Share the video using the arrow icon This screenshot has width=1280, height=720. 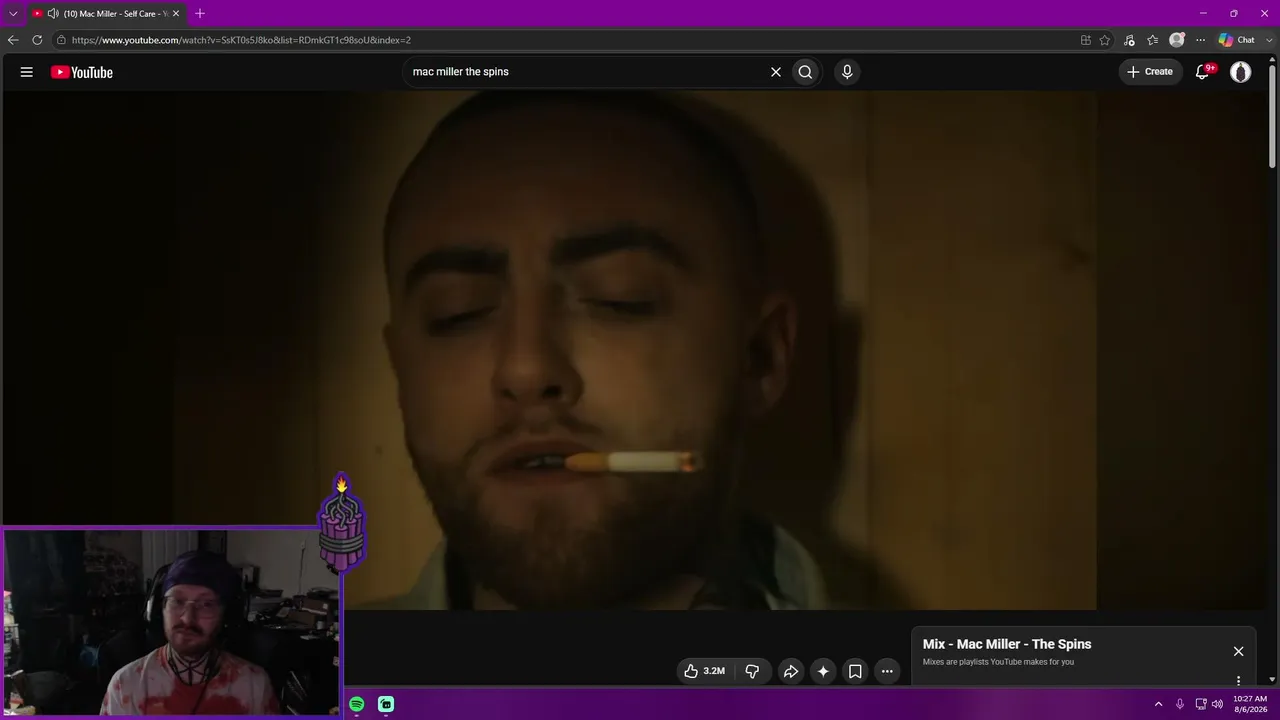(x=790, y=671)
